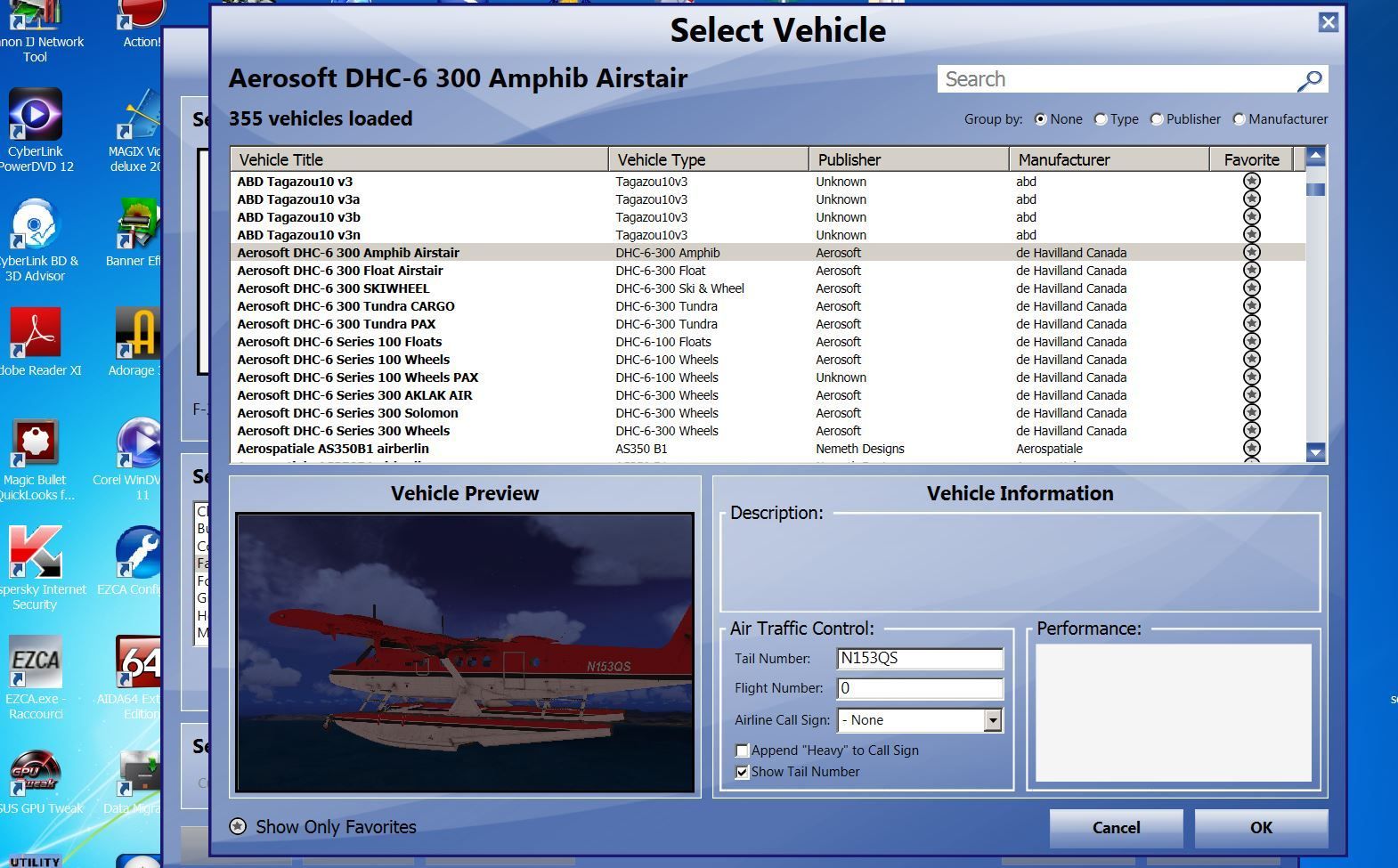The height and width of the screenshot is (868, 1398).
Task: Sort list by Manufacturer column header
Action: pyautogui.click(x=1109, y=159)
